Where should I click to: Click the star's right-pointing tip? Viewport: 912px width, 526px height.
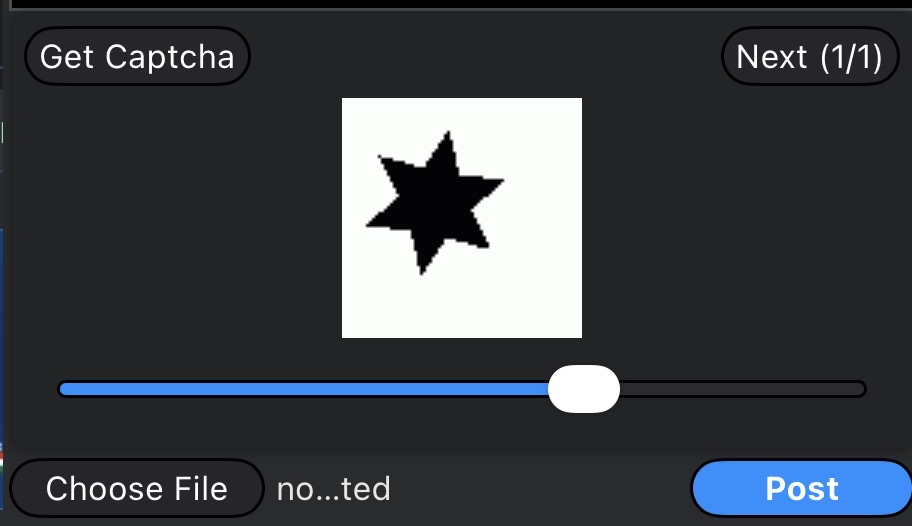click(x=500, y=182)
